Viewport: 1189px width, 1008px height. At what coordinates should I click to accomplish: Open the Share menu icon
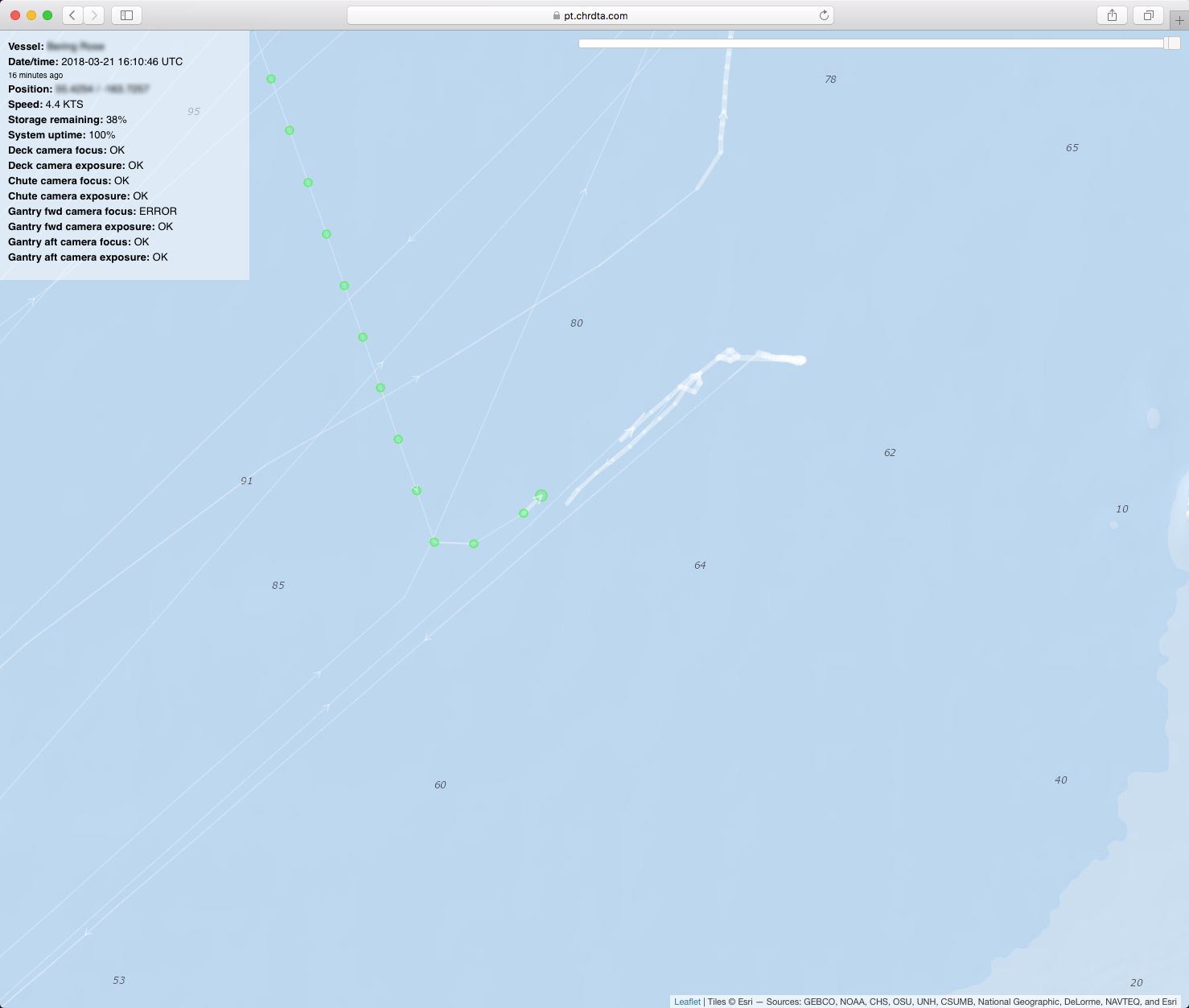[x=1112, y=15]
